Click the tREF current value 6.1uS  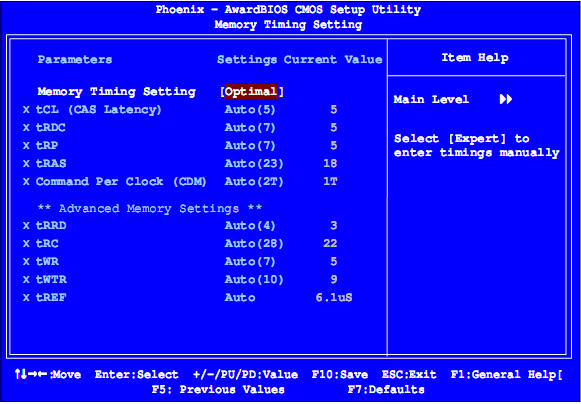[332, 298]
